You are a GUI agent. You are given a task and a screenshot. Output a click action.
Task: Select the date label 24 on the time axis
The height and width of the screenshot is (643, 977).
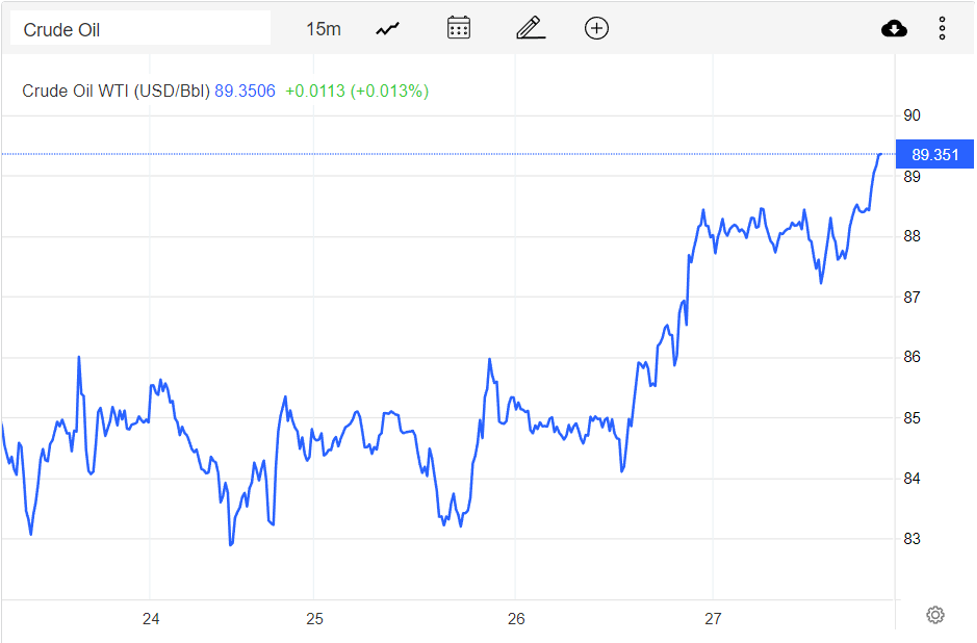[x=151, y=619]
